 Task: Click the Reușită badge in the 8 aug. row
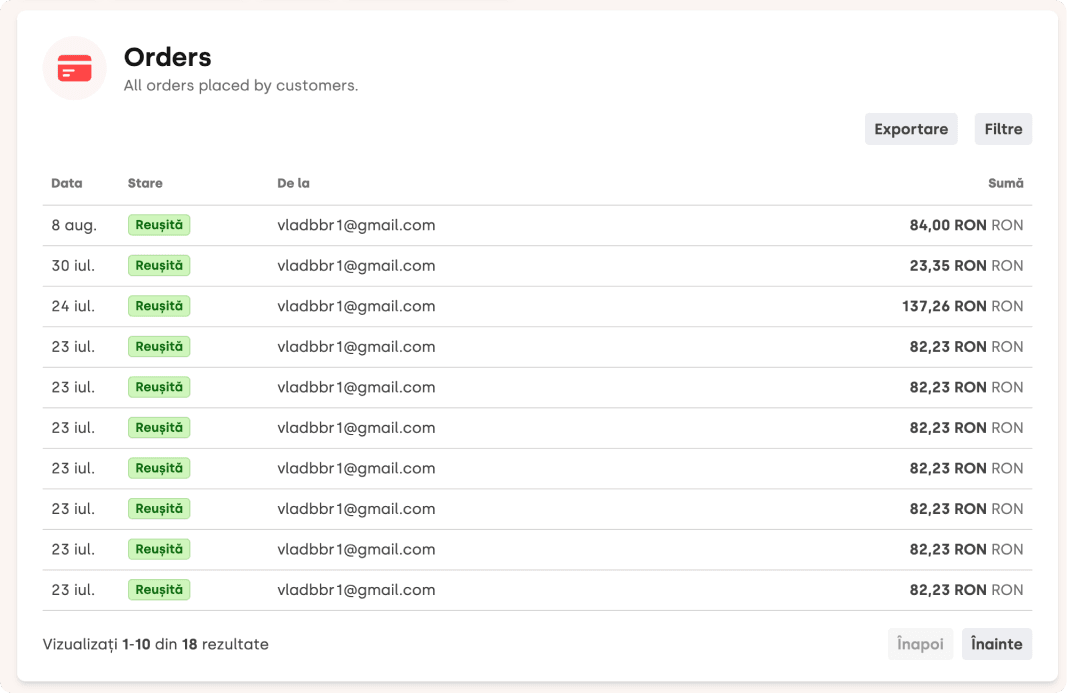159,225
